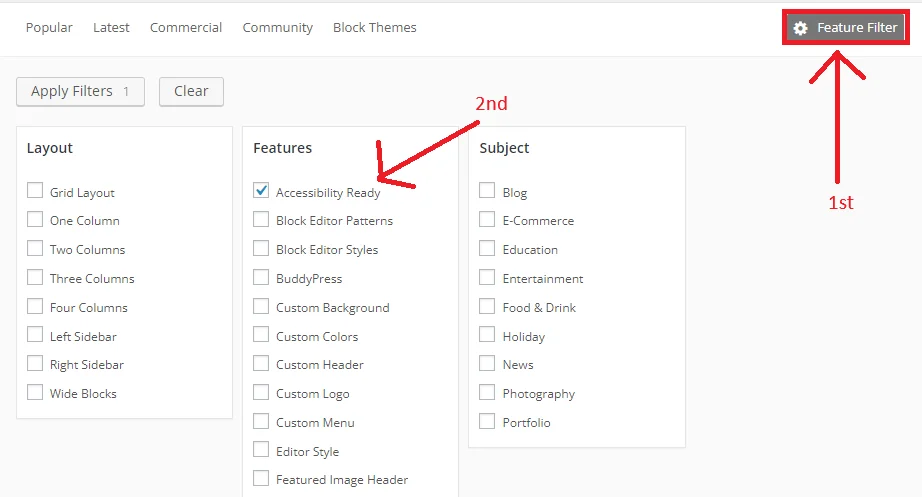Select the Right Sidebar layout checkbox
Screen dimensions: 922x497
pos(35,364)
